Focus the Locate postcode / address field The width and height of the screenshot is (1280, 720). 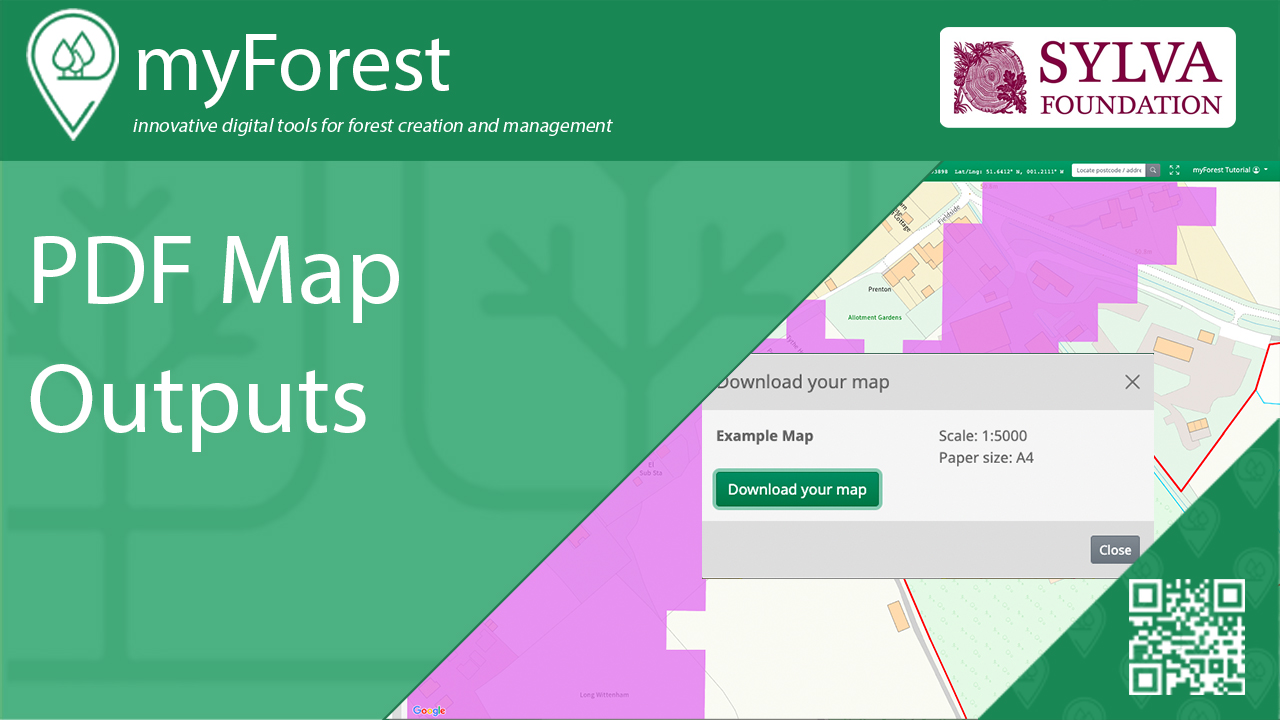pos(1108,171)
